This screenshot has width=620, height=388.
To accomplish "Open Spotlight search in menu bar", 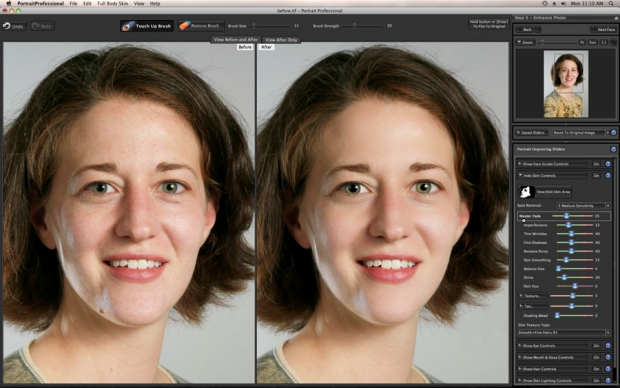I will [x=611, y=3].
